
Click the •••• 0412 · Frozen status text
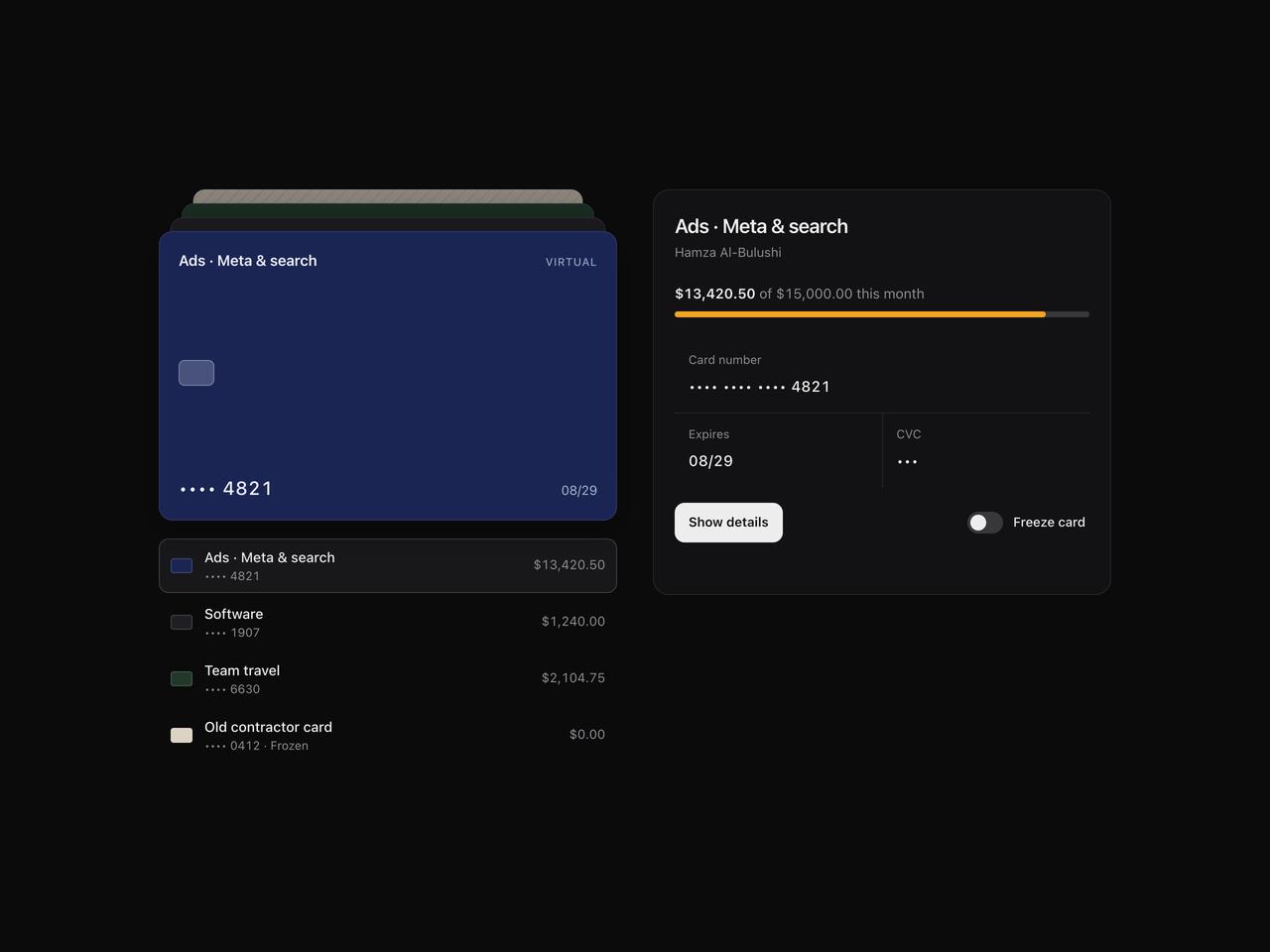tap(256, 746)
